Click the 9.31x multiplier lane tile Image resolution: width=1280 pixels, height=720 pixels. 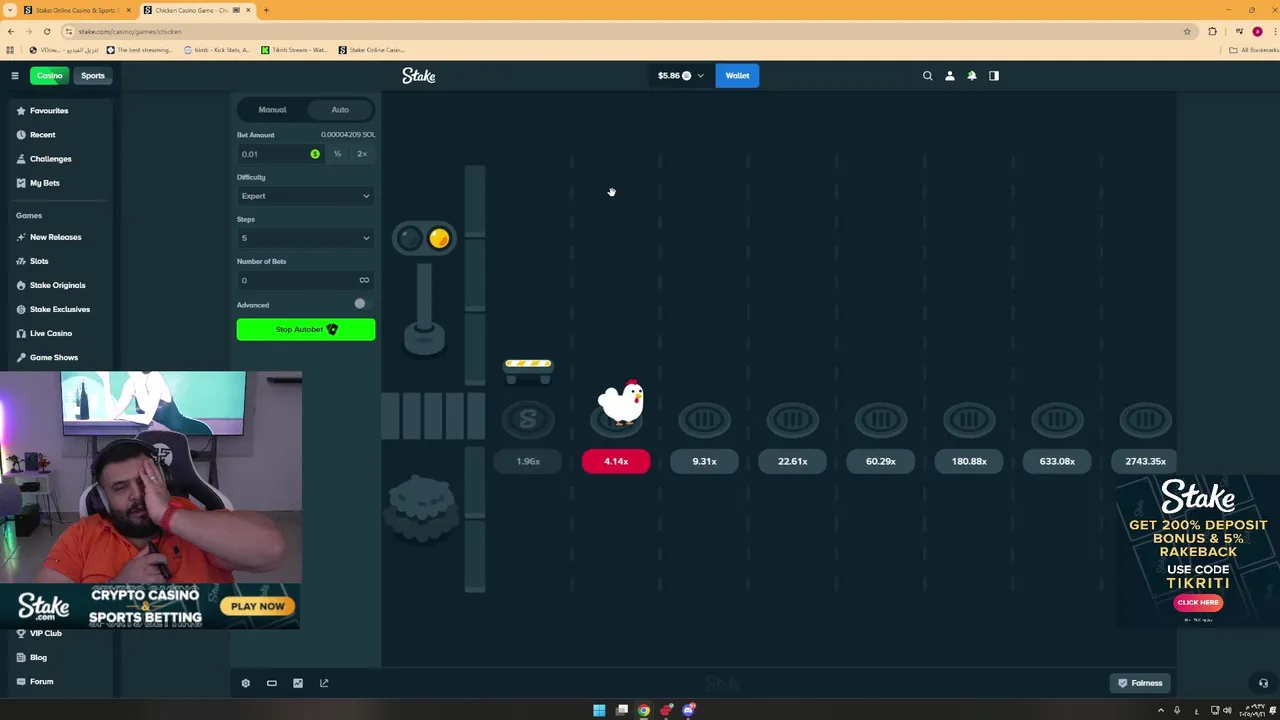(x=704, y=461)
